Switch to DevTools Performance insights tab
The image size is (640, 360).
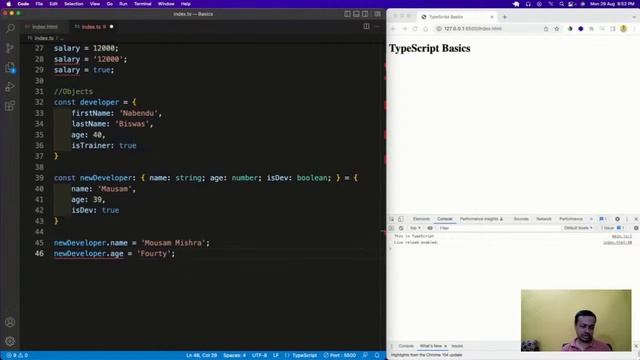click(481, 219)
